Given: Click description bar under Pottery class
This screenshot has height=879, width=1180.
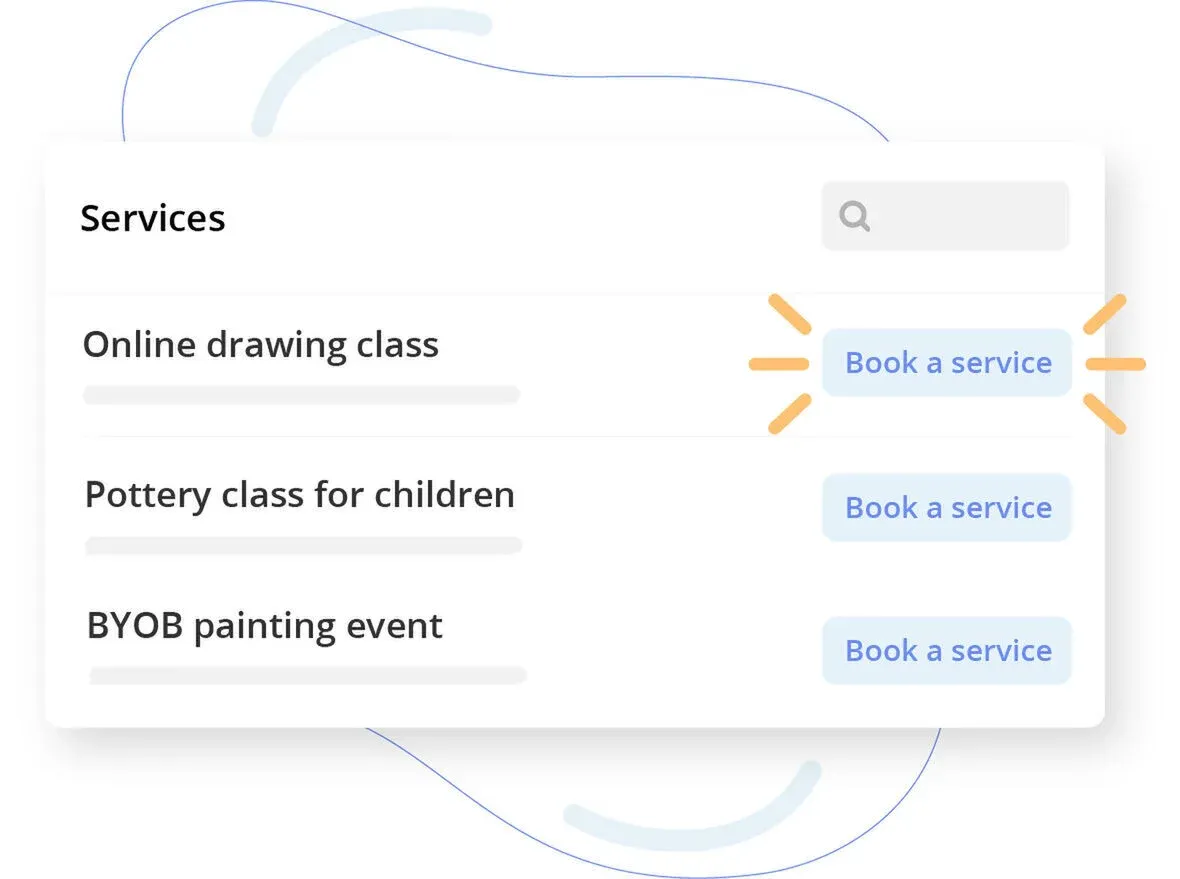Looking at the screenshot, I should click(x=303, y=546).
